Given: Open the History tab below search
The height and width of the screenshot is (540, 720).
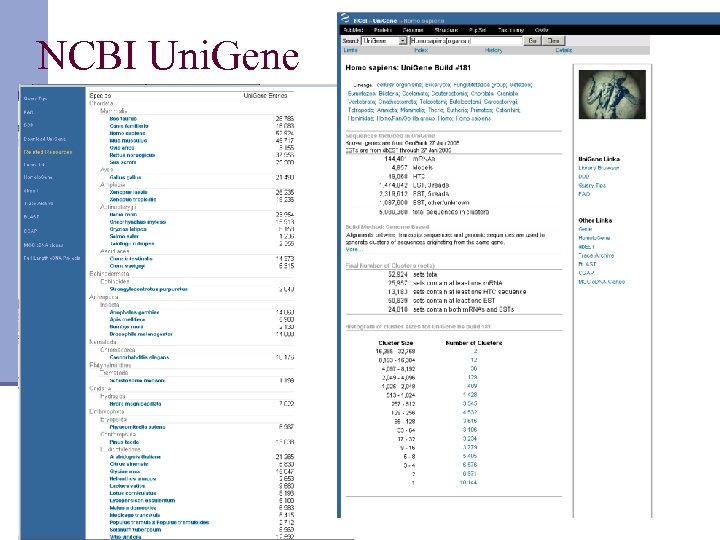Looking at the screenshot, I should [x=494, y=51].
